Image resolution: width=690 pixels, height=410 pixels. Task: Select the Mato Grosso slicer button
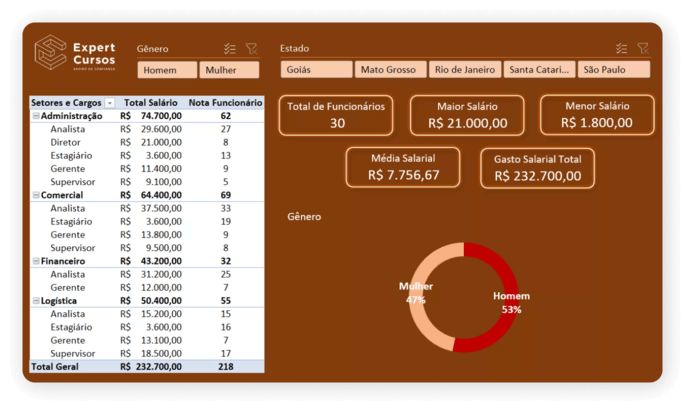coord(390,70)
